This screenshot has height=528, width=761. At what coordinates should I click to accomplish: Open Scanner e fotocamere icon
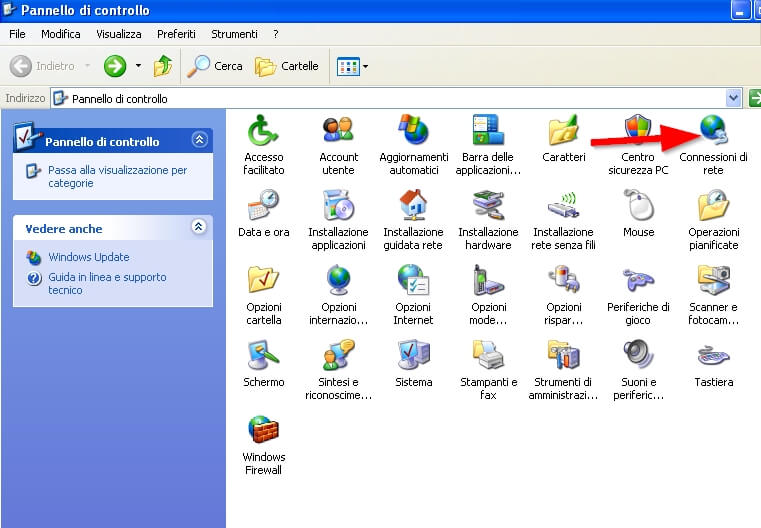click(713, 295)
